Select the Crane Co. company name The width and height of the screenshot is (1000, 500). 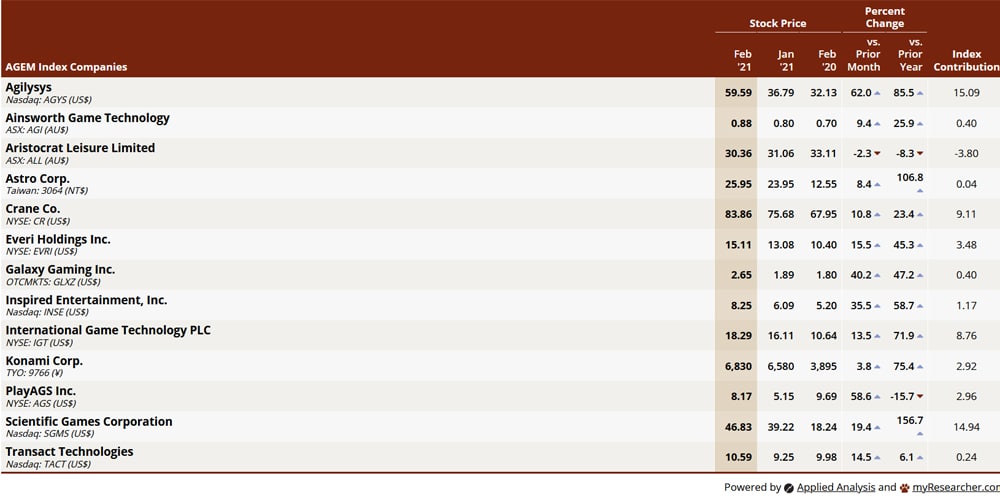point(33,209)
